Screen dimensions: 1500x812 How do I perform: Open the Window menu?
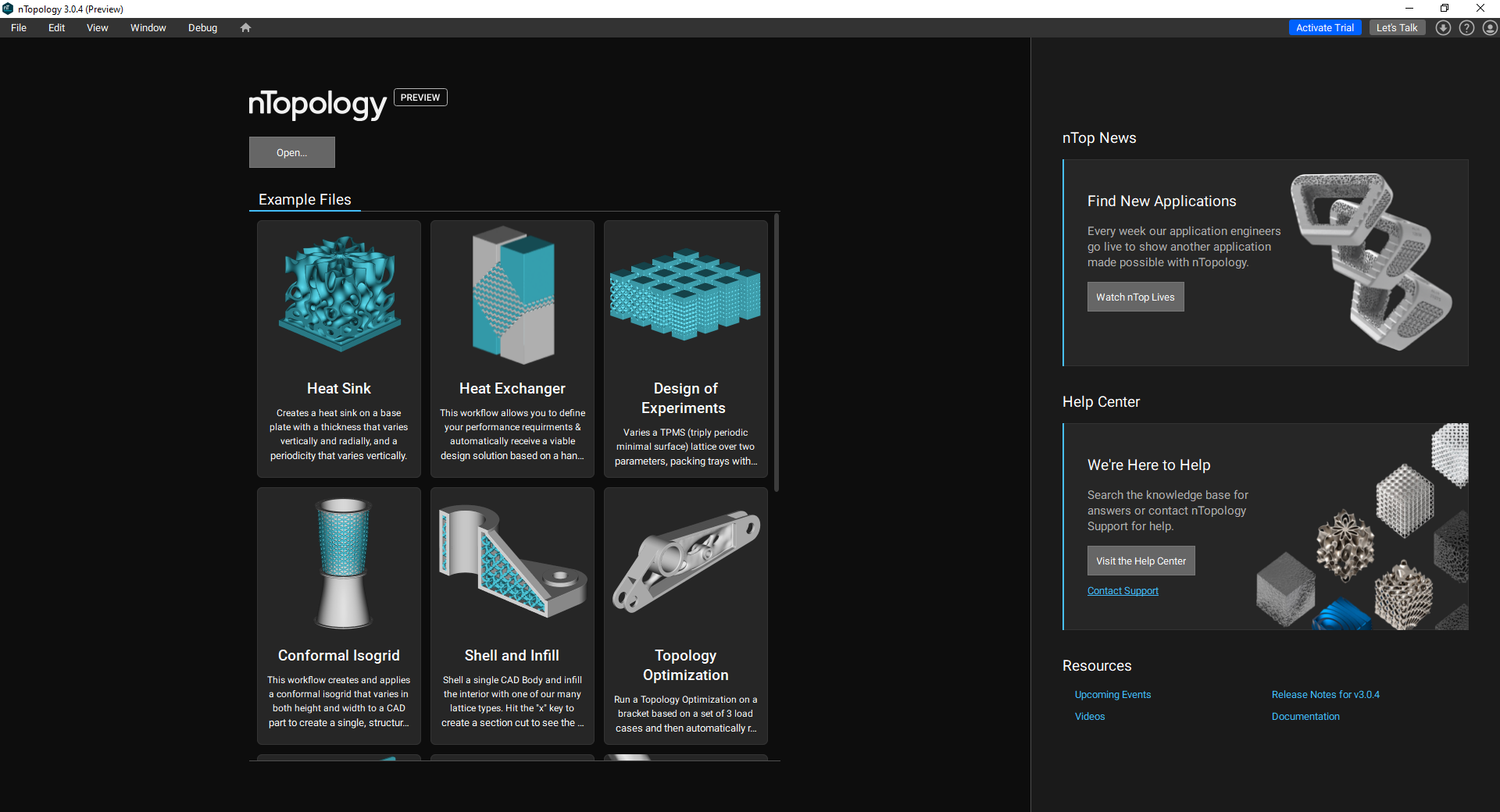[148, 27]
